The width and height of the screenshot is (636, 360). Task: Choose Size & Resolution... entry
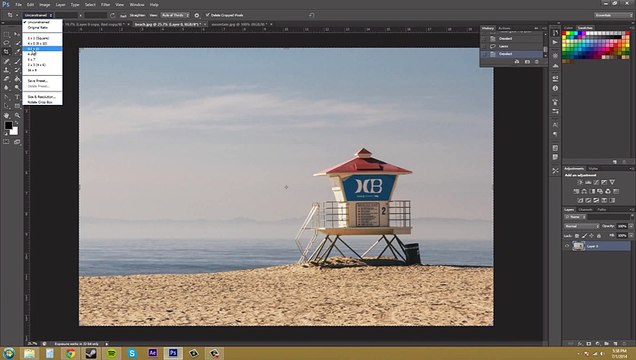[x=42, y=97]
